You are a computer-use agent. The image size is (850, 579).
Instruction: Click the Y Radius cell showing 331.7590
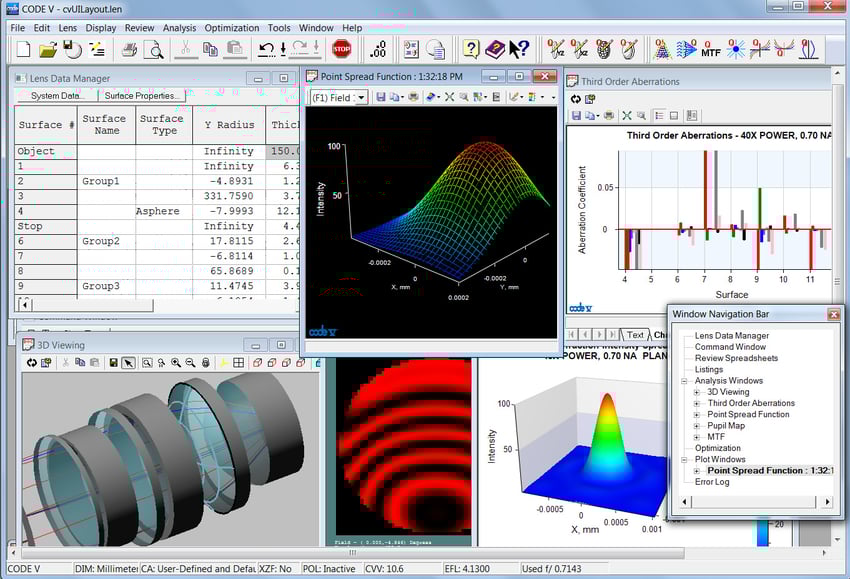coord(228,196)
